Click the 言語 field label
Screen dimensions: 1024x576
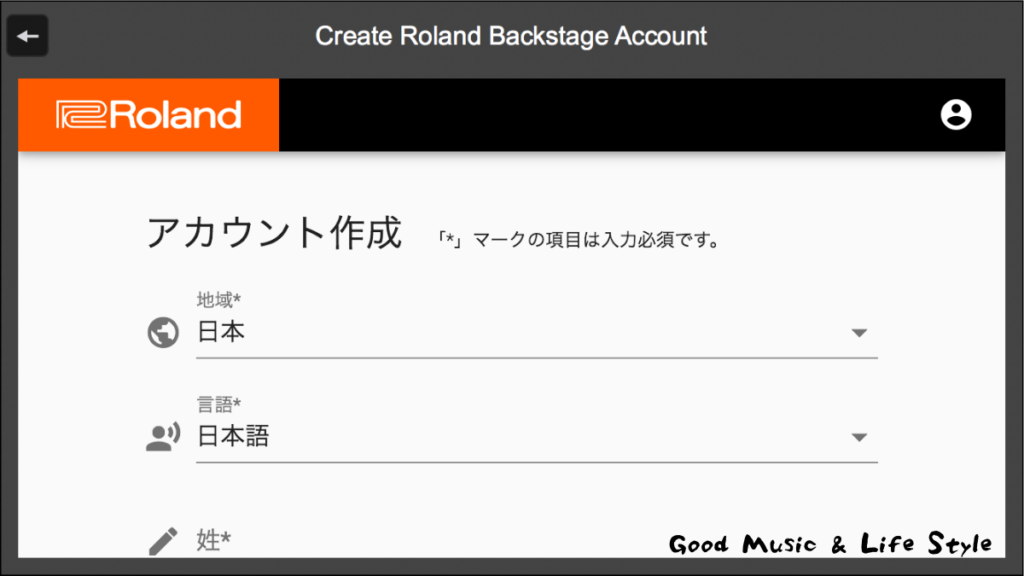[x=219, y=404]
